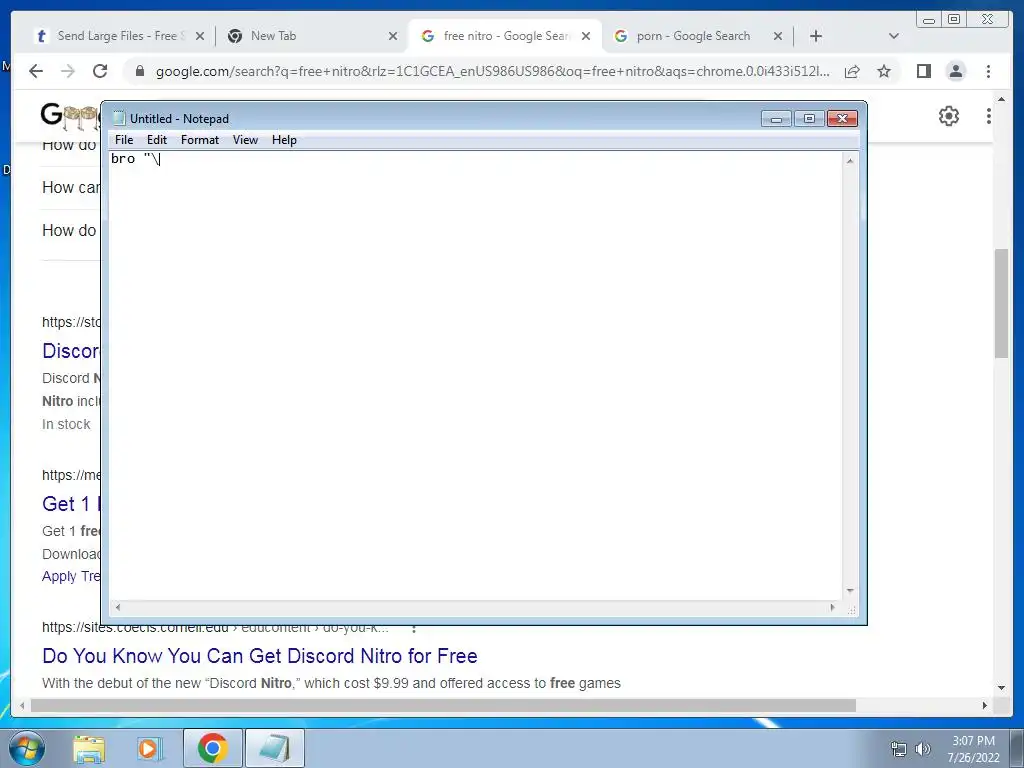The image size is (1024, 768).
Task: Open a new Chrome tab
Action: click(x=816, y=36)
